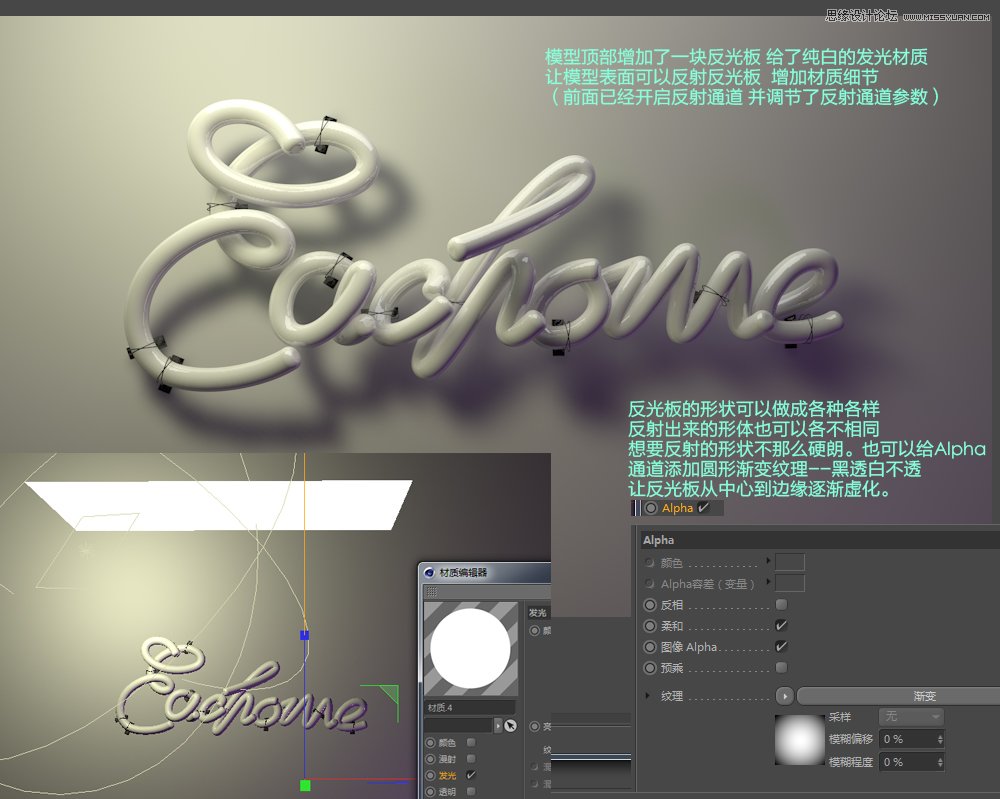1000x799 pixels.
Task: Click the grip dots at top of Material Editor
Action: pos(431,591)
